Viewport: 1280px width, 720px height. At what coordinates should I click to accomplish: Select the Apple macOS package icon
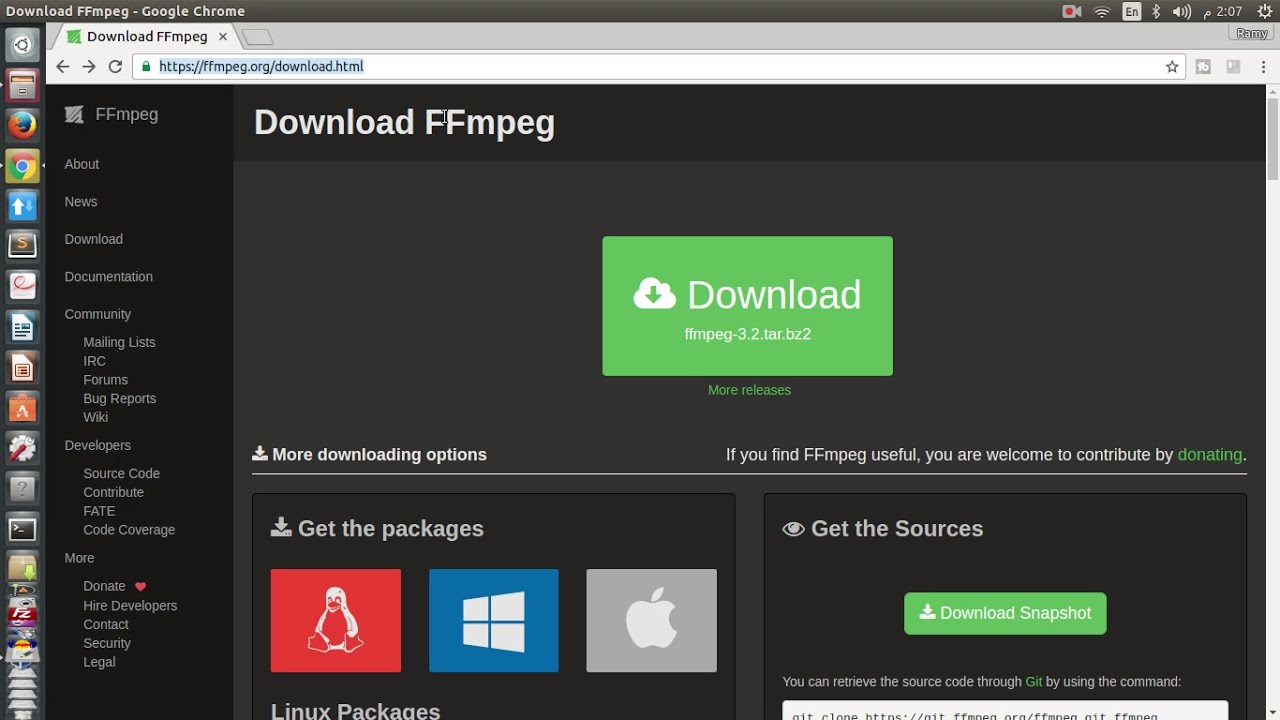click(651, 621)
